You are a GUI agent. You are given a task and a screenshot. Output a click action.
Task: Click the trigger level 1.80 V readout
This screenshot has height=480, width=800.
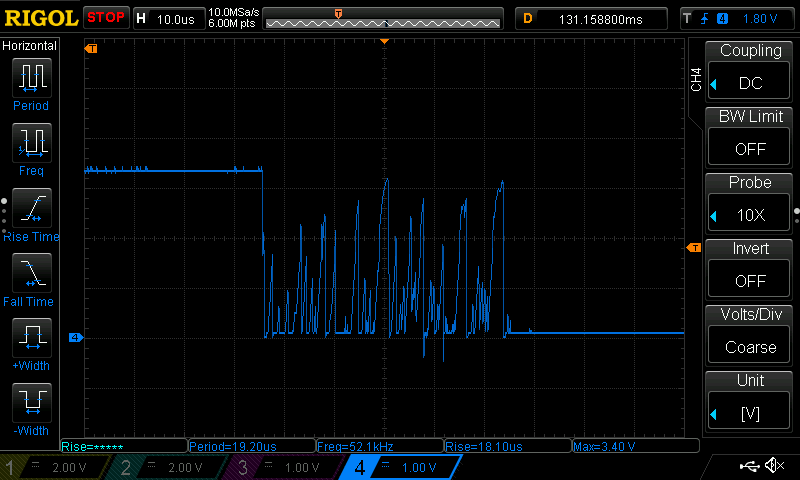(760, 18)
